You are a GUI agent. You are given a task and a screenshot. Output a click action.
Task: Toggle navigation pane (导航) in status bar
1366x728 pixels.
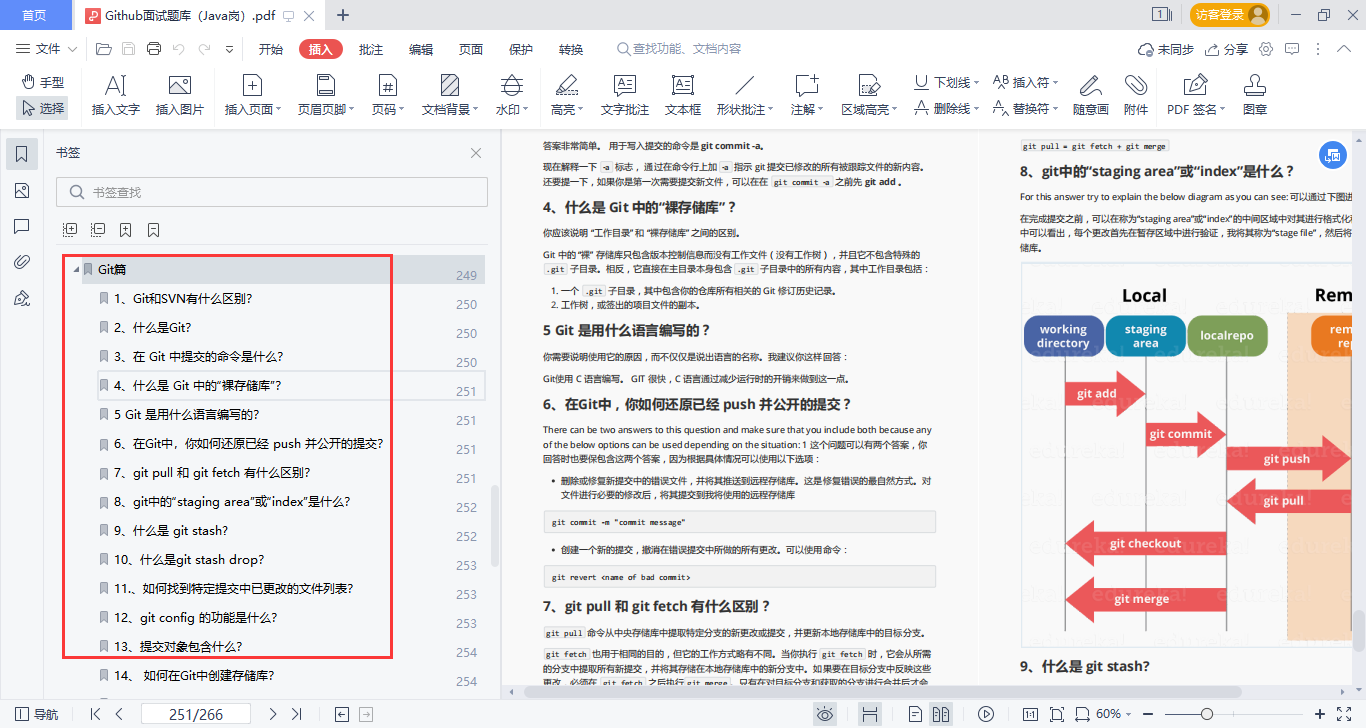35,714
